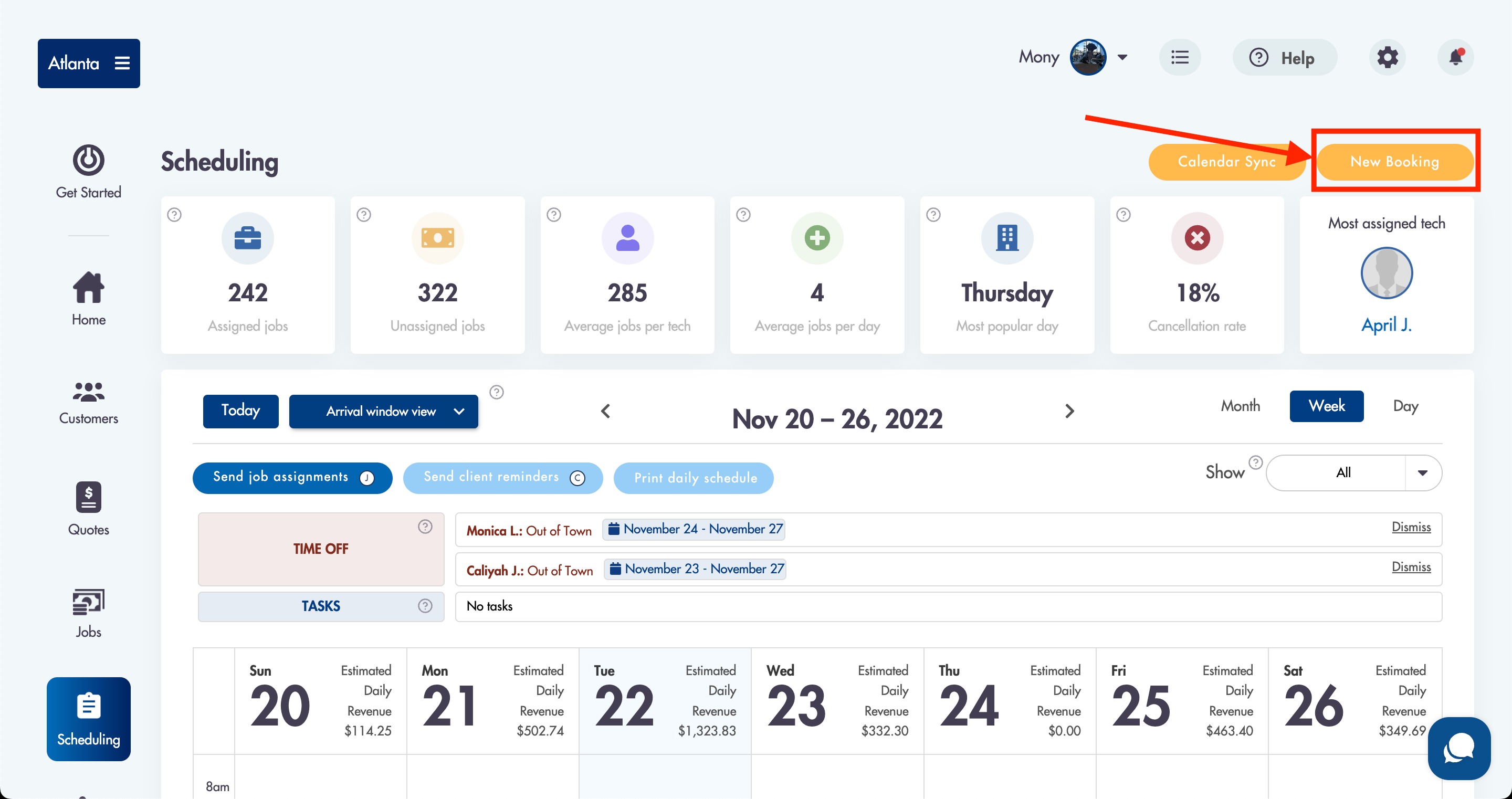Select the Week view toggle
The height and width of the screenshot is (799, 1512).
coord(1326,406)
